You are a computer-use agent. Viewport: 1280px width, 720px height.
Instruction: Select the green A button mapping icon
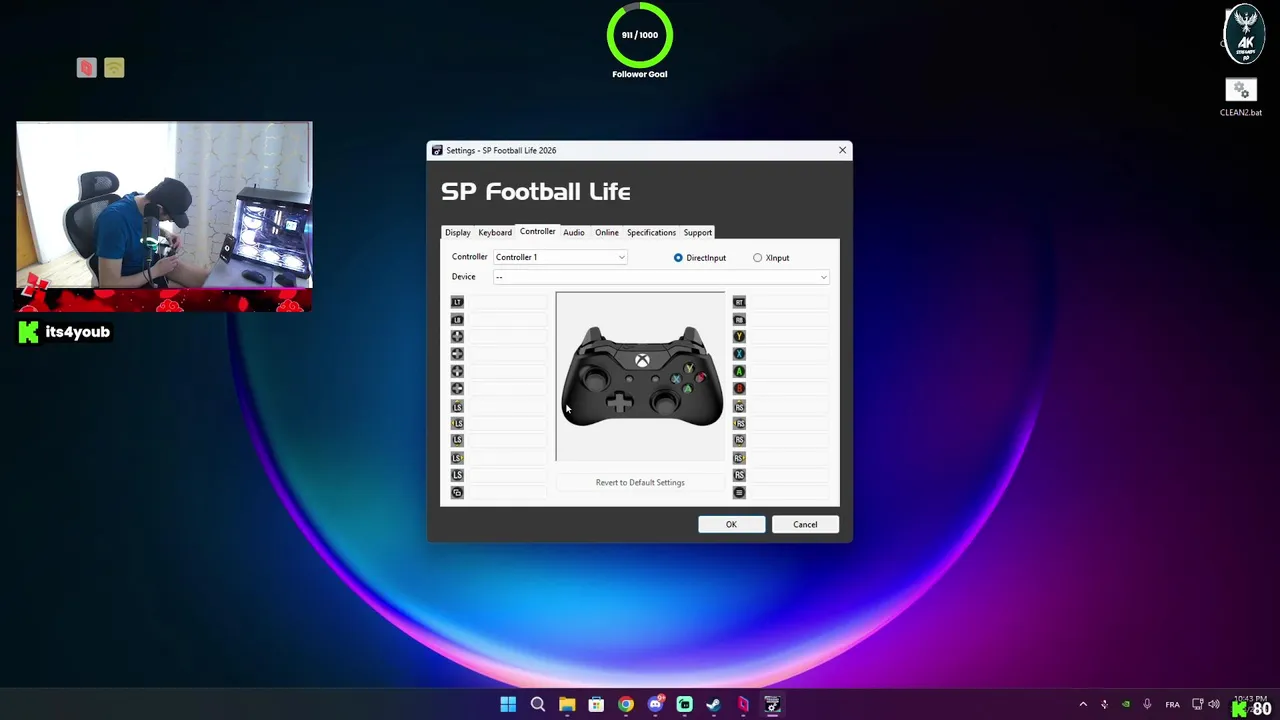tap(739, 371)
